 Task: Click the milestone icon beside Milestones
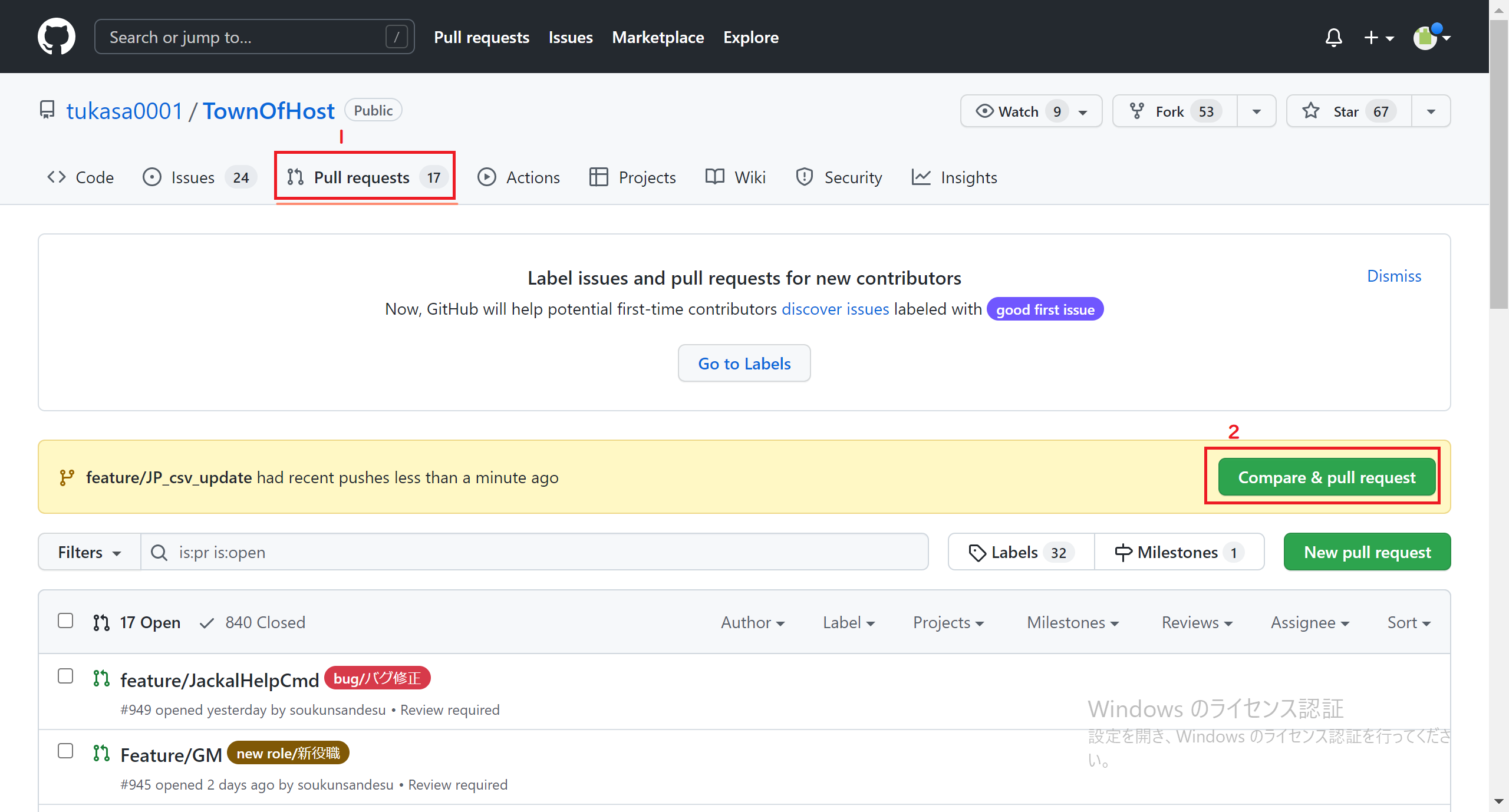1123,552
